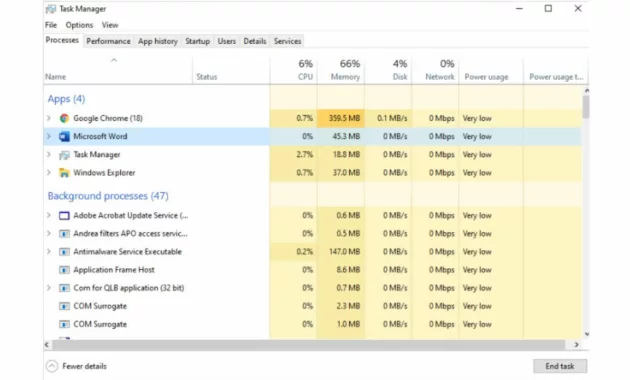Screen dimensions: 630x380
Task: Select the Windows Explorer process name
Action: (x=104, y=173)
